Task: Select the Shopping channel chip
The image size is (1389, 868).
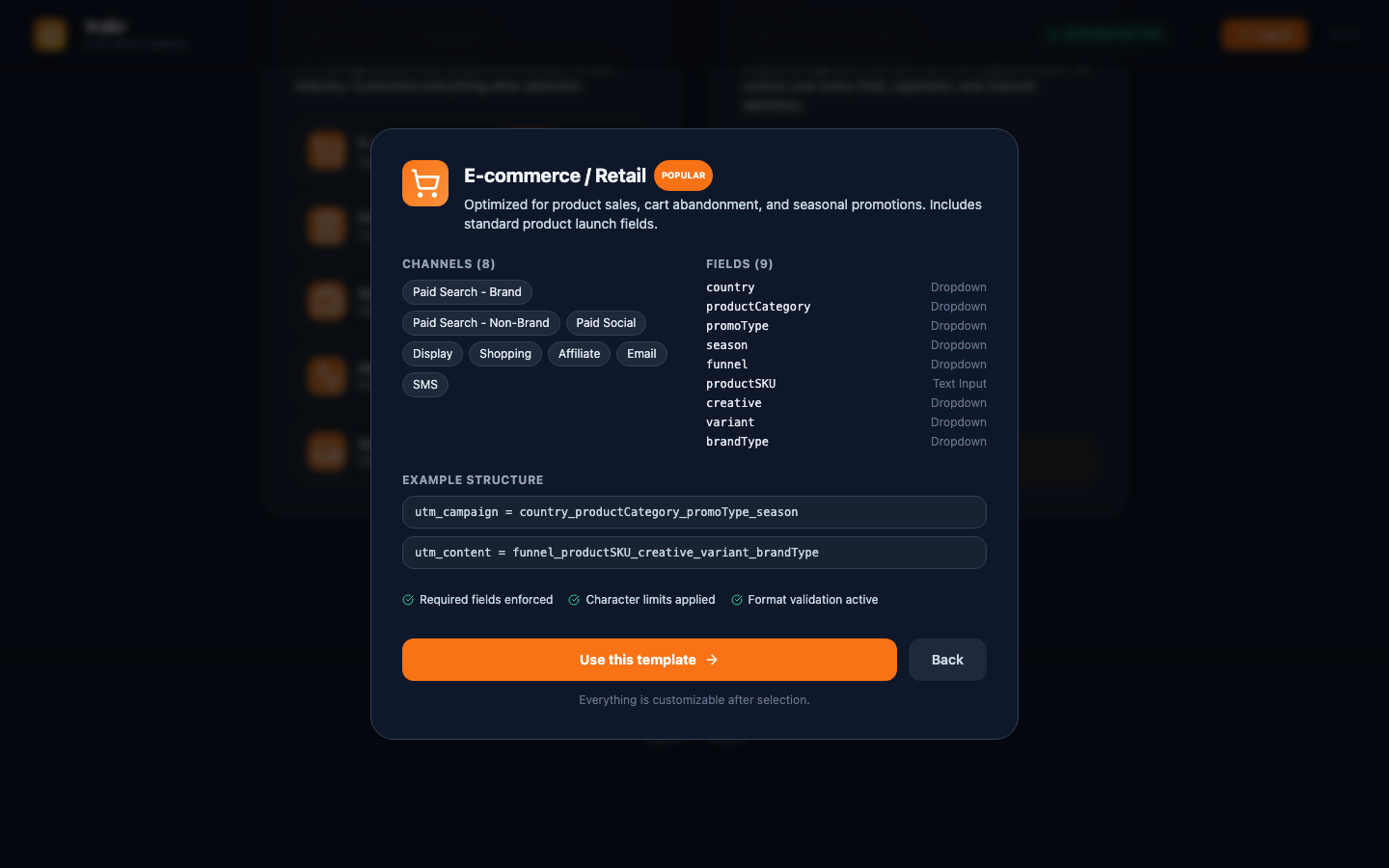Action: [505, 354]
